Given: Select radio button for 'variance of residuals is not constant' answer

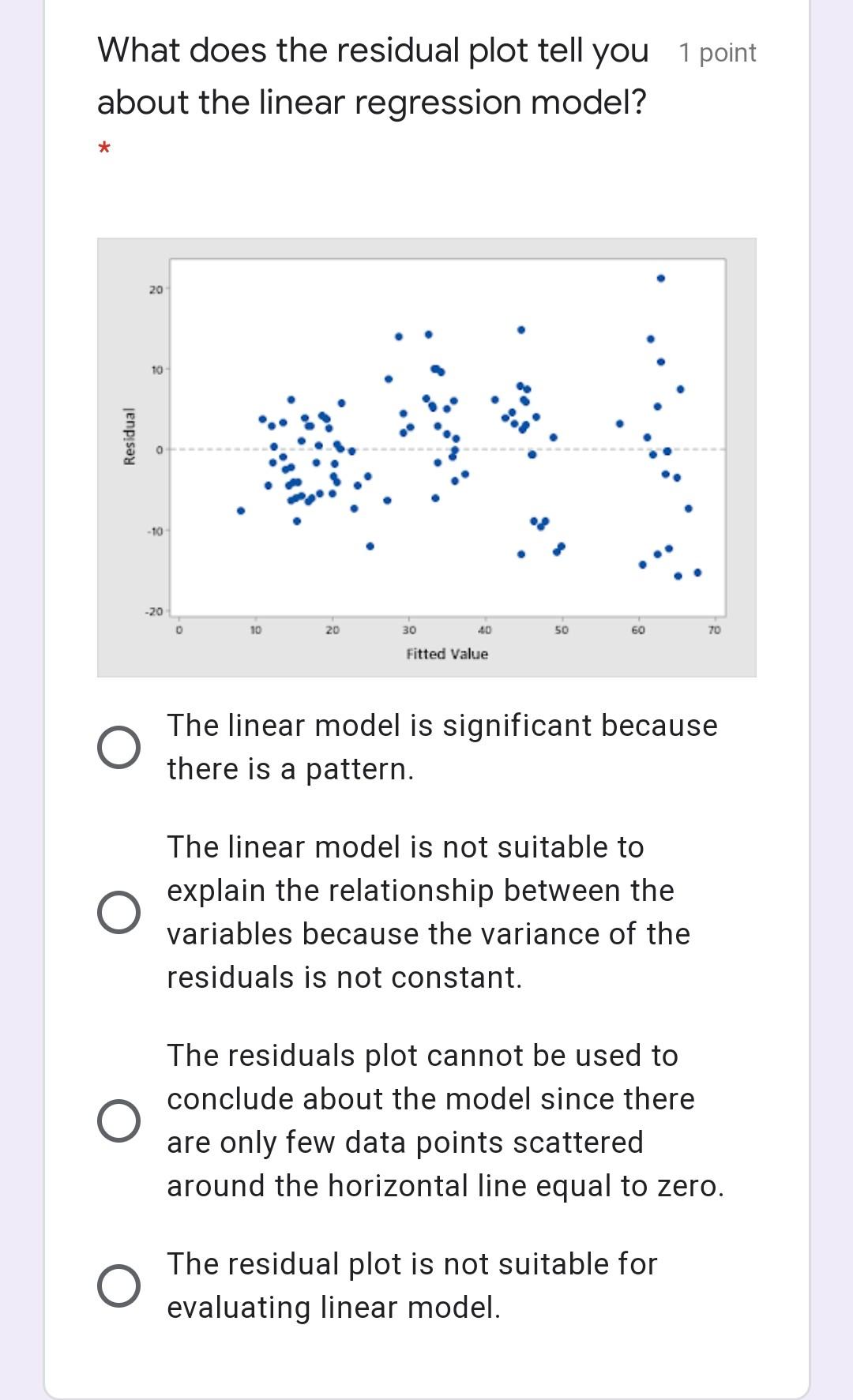Looking at the screenshot, I should [x=118, y=912].
